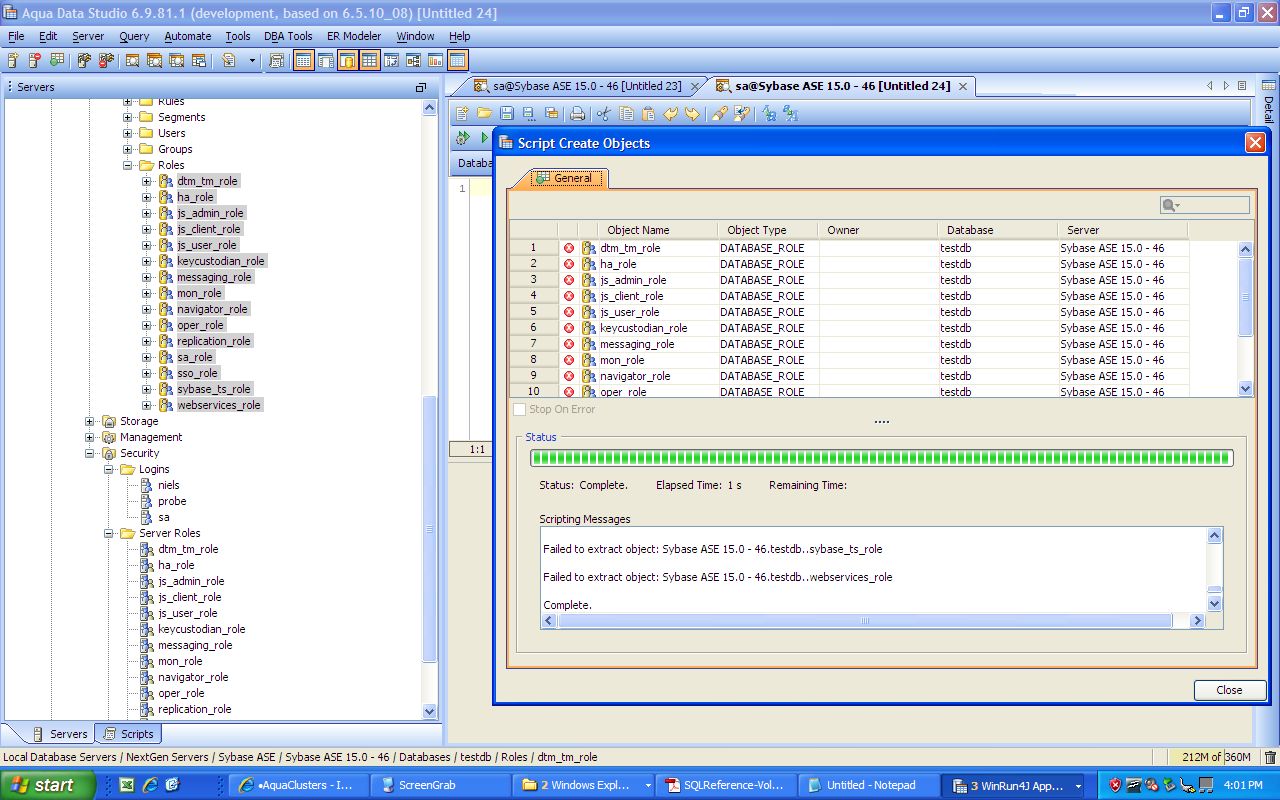The image size is (1280, 800).
Task: Click the green Execute arrows icon
Action: pyautogui.click(x=463, y=138)
